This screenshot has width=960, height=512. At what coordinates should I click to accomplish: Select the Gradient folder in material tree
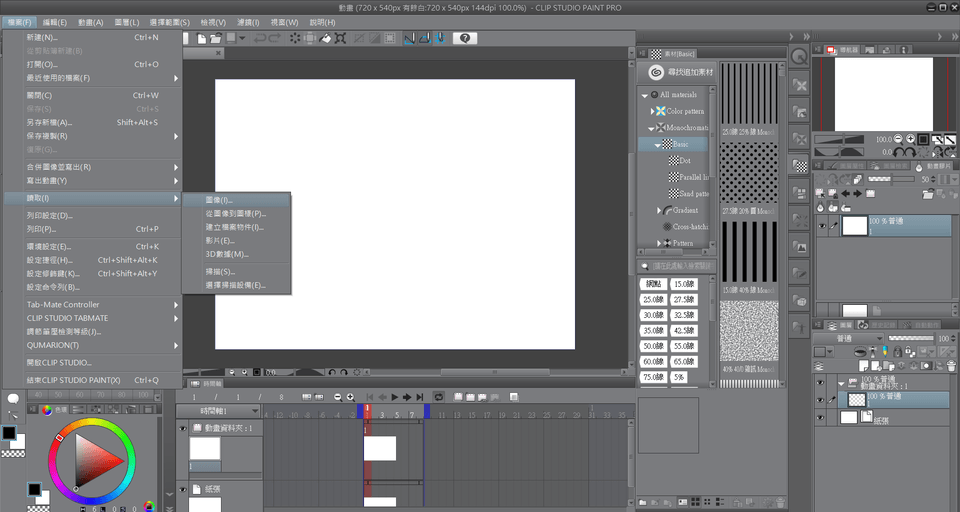tap(685, 211)
